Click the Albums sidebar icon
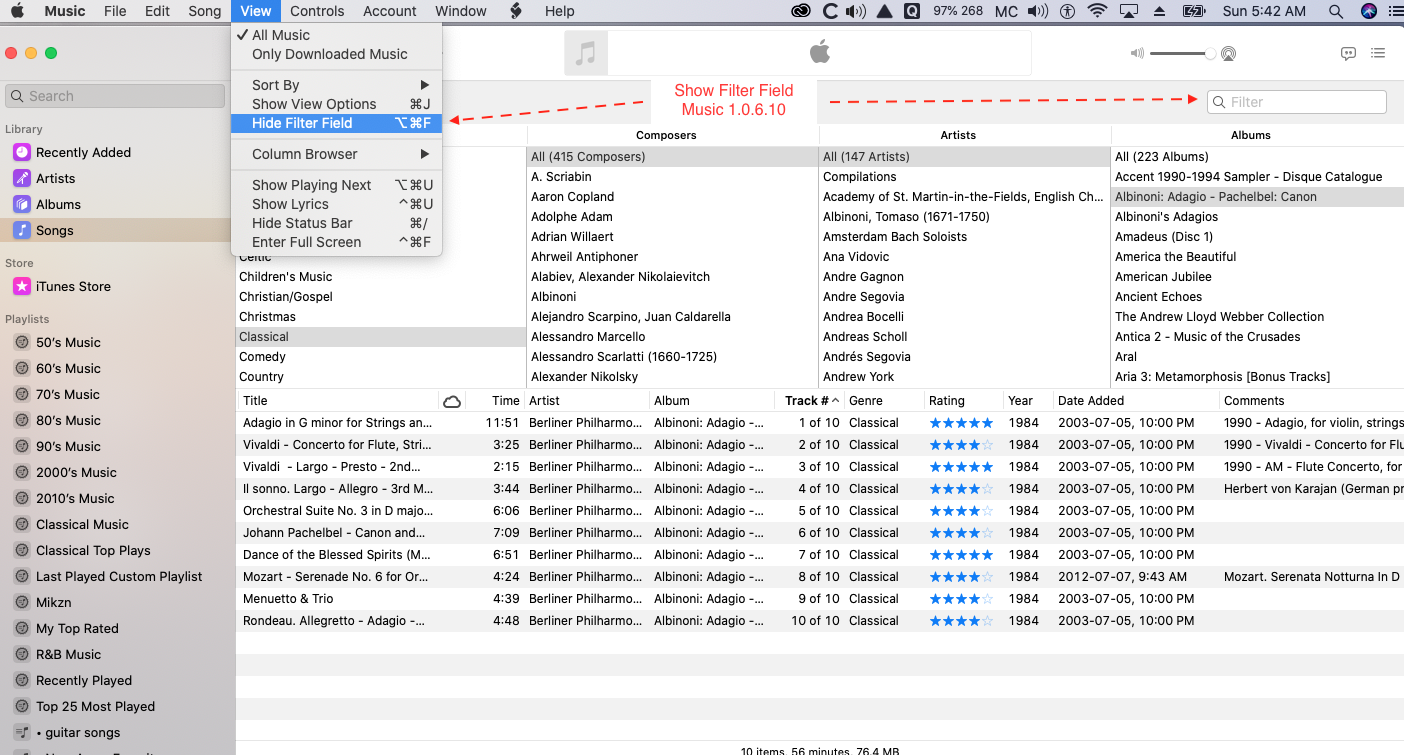 click(x=22, y=204)
